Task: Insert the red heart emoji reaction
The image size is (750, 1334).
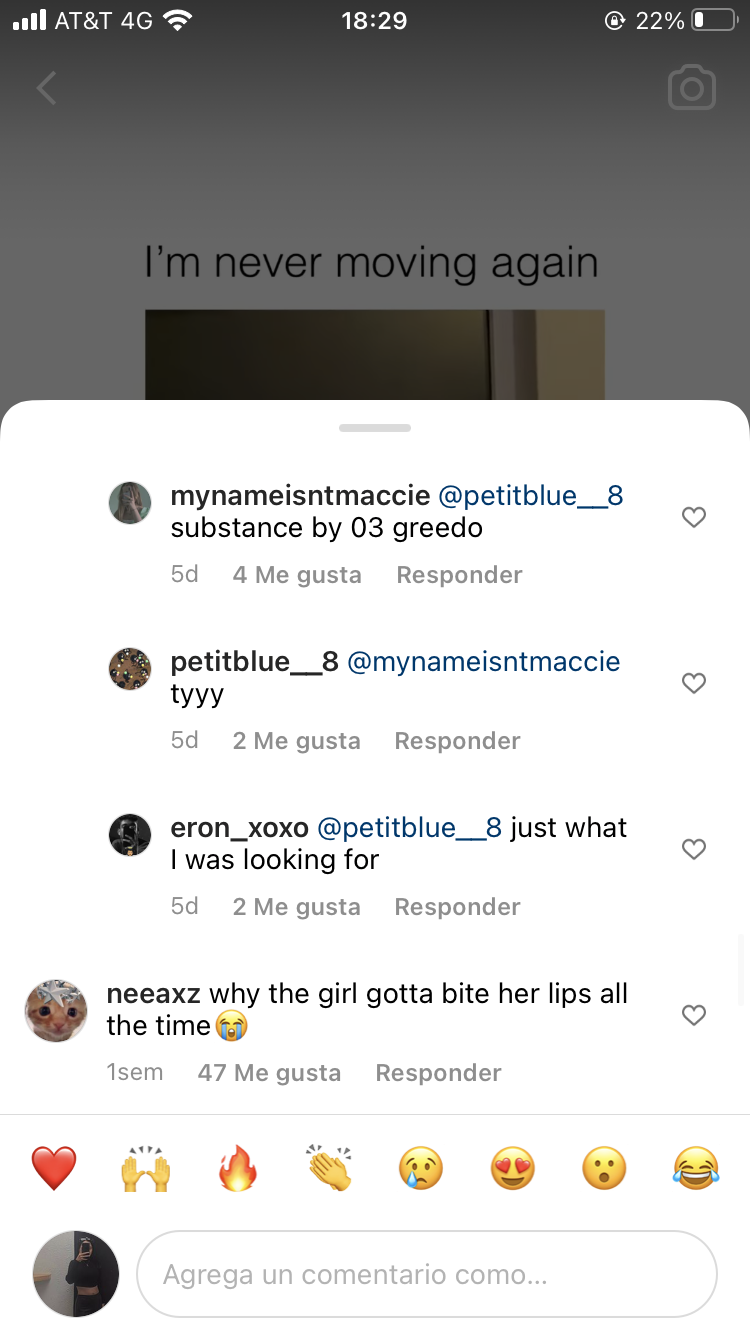Action: pyautogui.click(x=54, y=1168)
